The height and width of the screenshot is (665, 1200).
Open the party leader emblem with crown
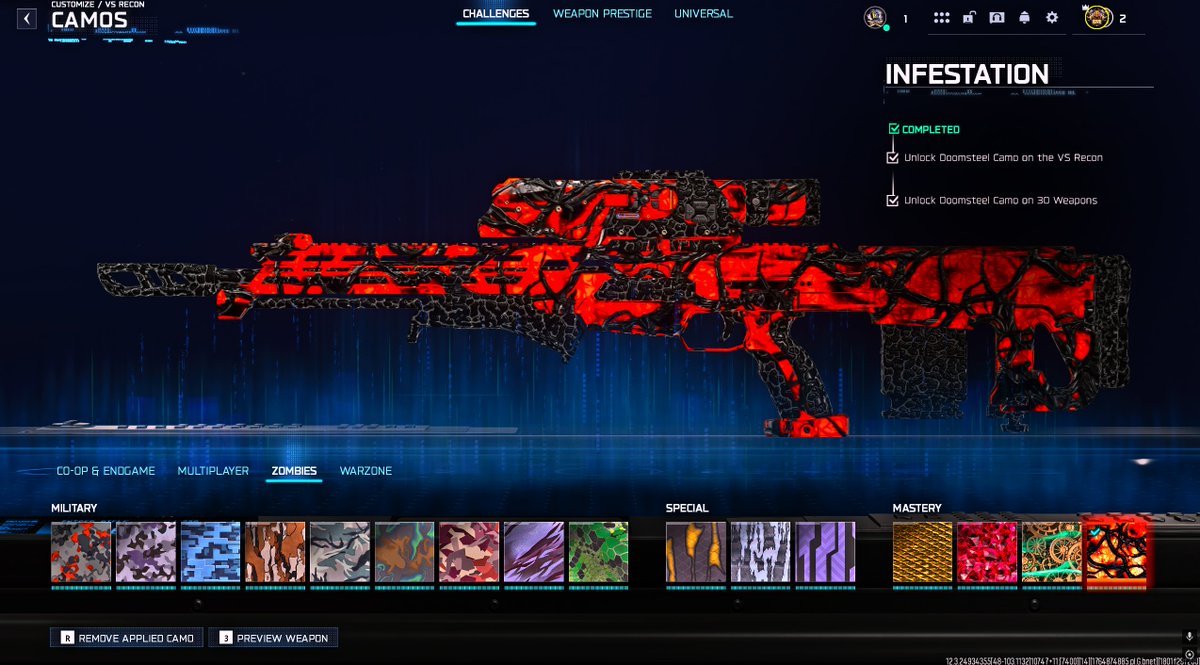coord(1098,17)
